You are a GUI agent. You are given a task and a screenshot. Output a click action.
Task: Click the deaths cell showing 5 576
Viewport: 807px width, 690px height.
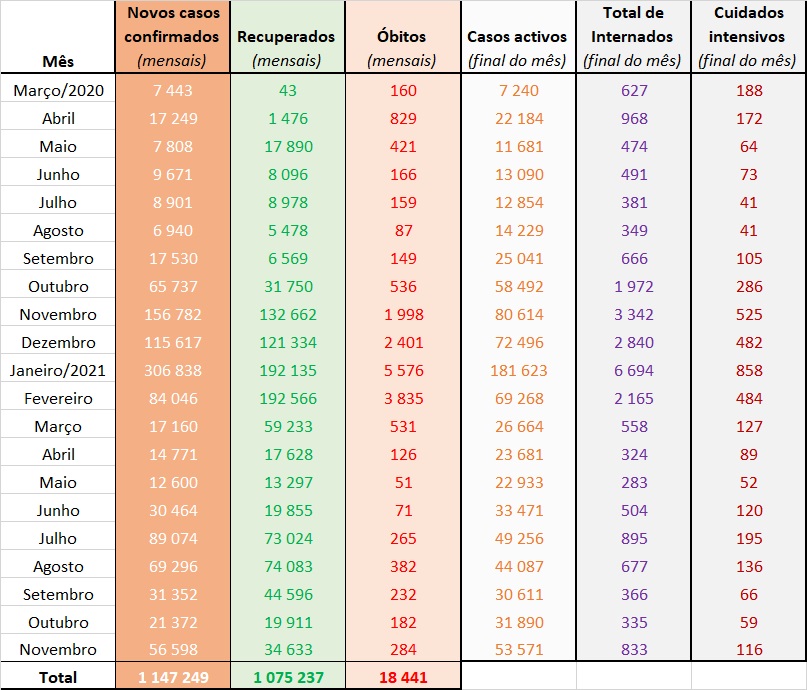[x=401, y=370]
